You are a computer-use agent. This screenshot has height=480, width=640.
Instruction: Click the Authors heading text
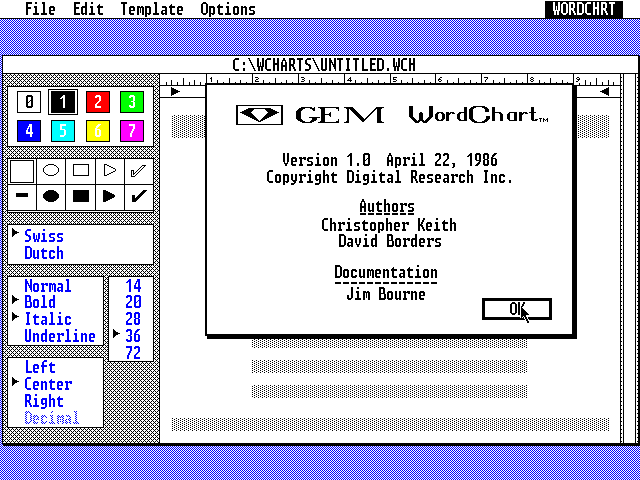click(387, 207)
